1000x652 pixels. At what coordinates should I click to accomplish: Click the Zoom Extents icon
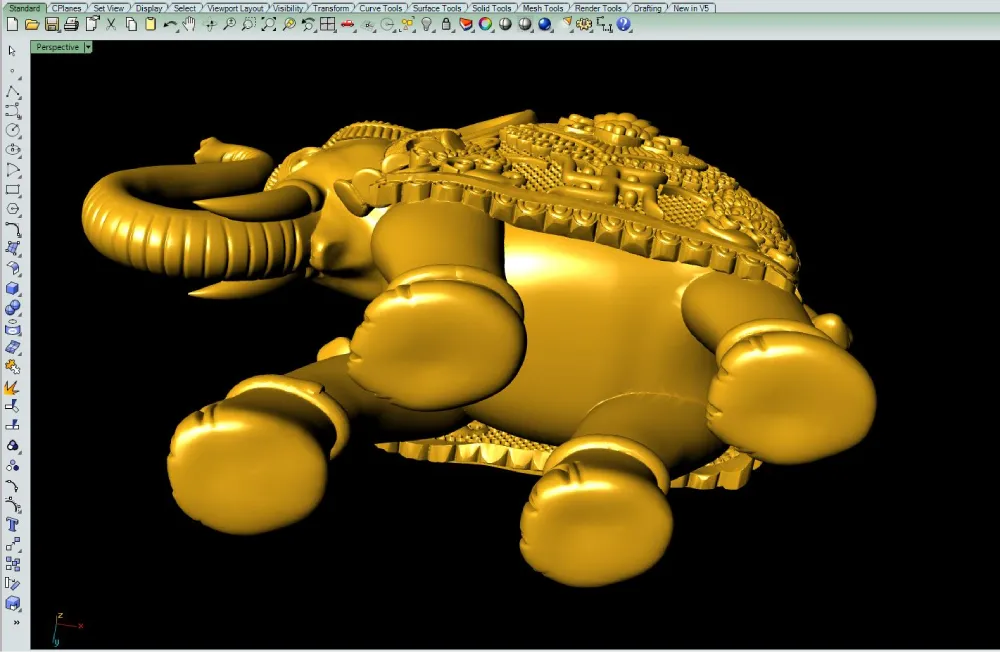pos(268,24)
